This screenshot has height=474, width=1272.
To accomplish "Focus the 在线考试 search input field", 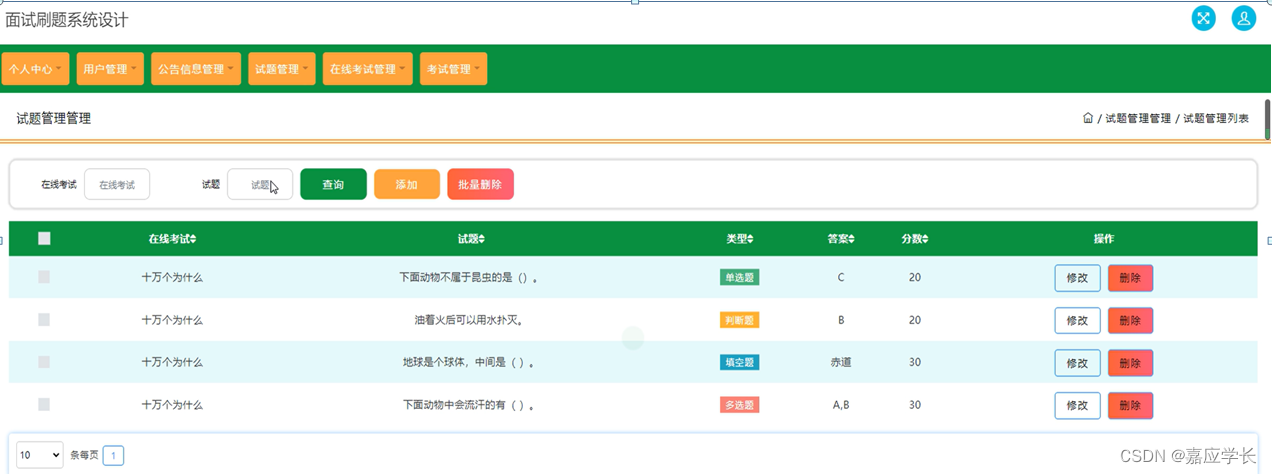I will (117, 184).
